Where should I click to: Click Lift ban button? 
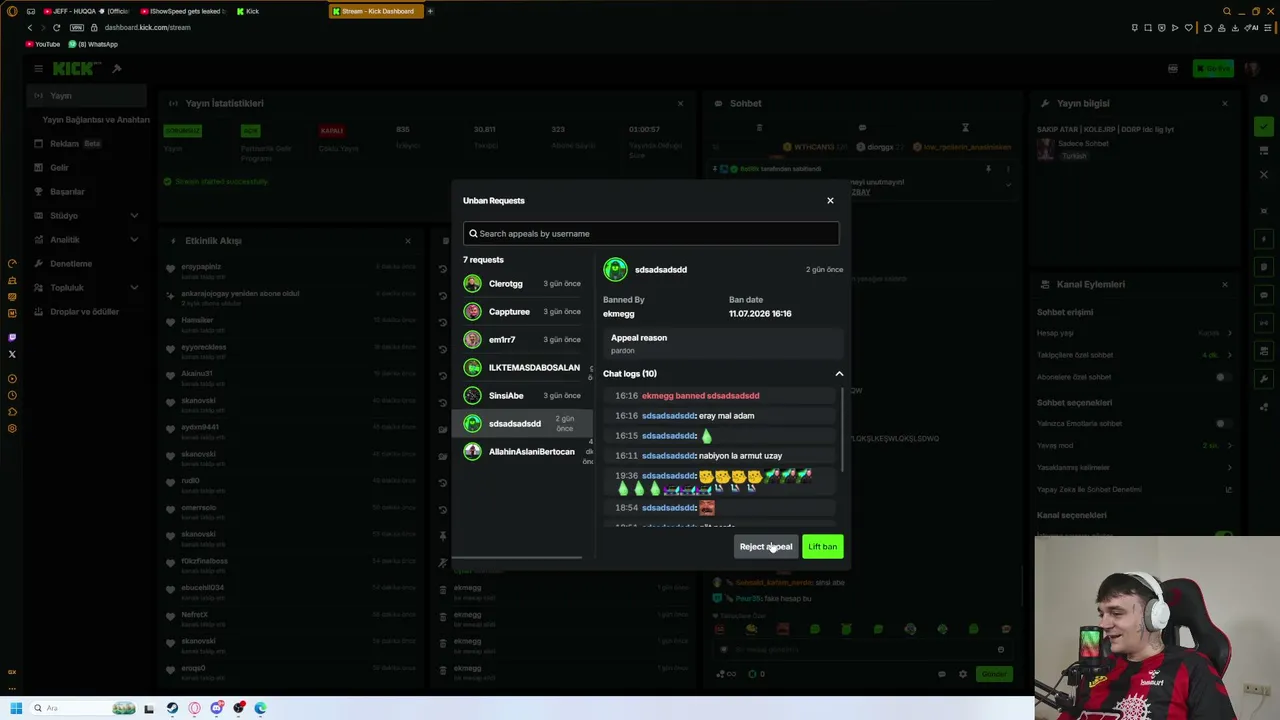point(822,547)
